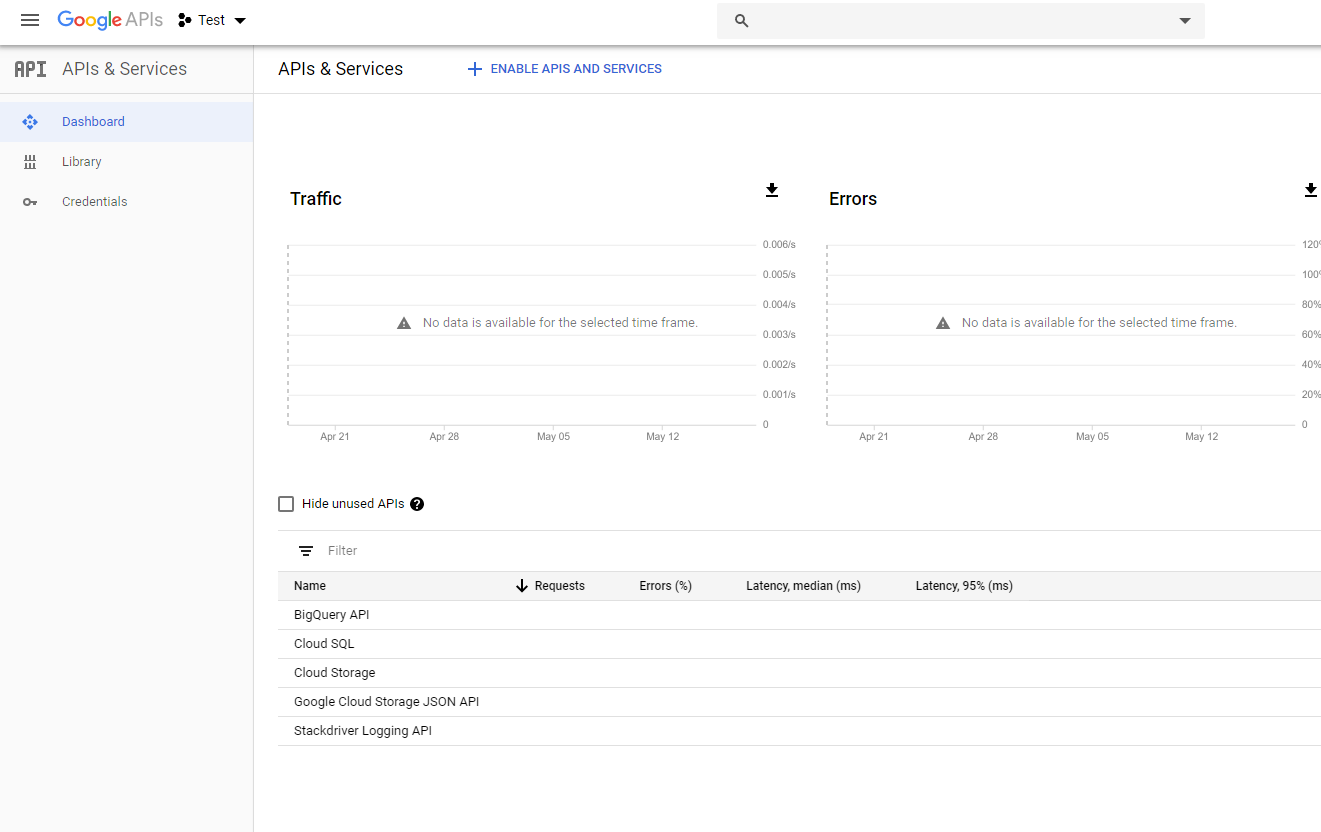Image resolution: width=1321 pixels, height=832 pixels.
Task: Click Enable APIs and Services button
Action: tap(565, 69)
